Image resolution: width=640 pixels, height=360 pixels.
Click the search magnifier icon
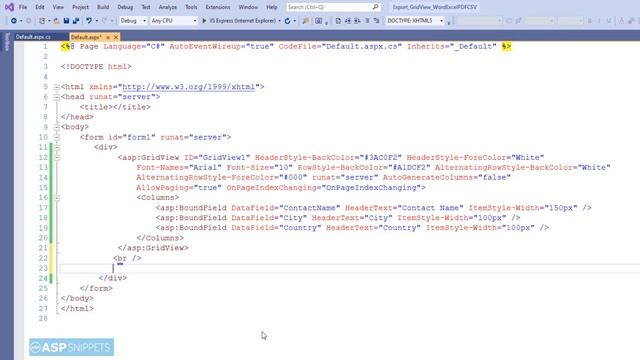[x=375, y=7]
